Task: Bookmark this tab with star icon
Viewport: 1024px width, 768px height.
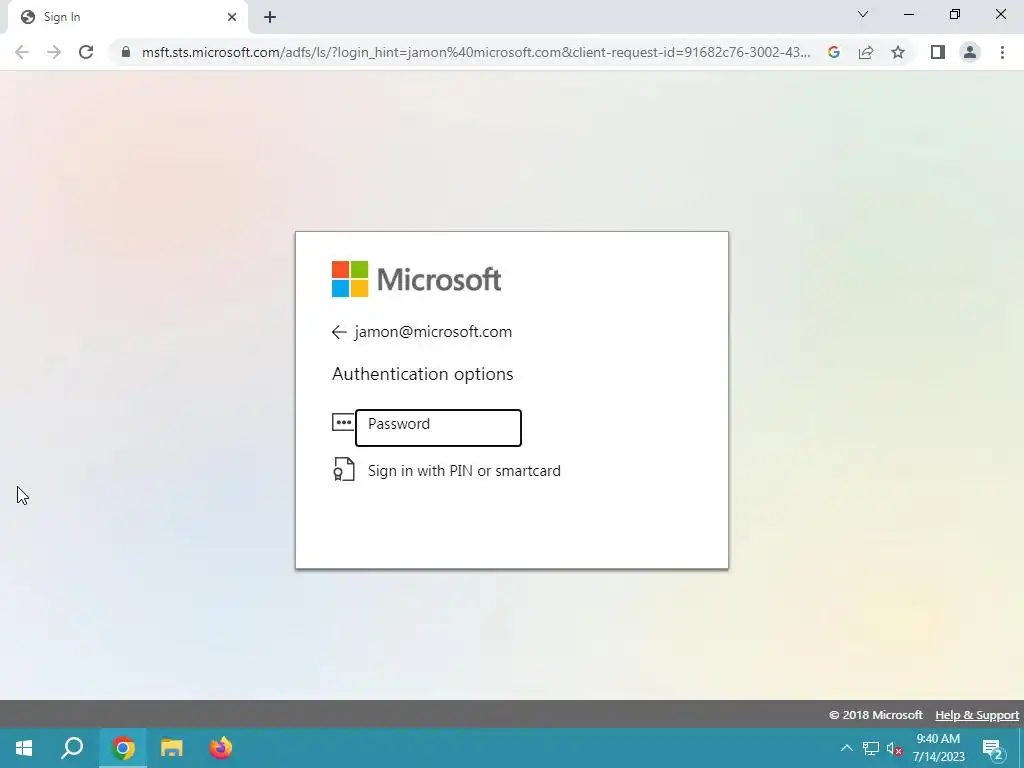Action: pyautogui.click(x=898, y=52)
